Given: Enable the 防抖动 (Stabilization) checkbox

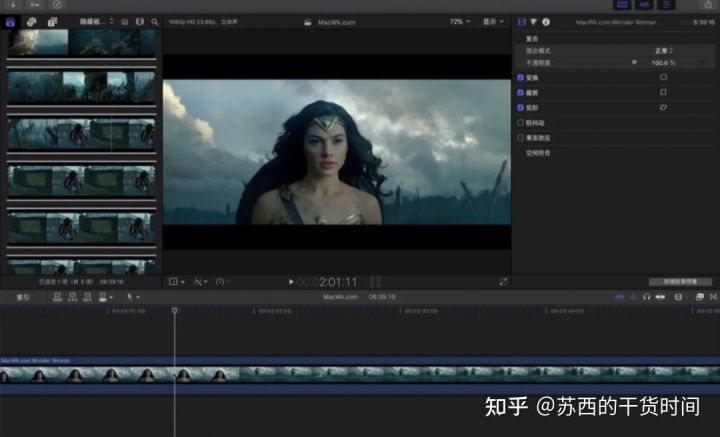Looking at the screenshot, I should (520, 123).
